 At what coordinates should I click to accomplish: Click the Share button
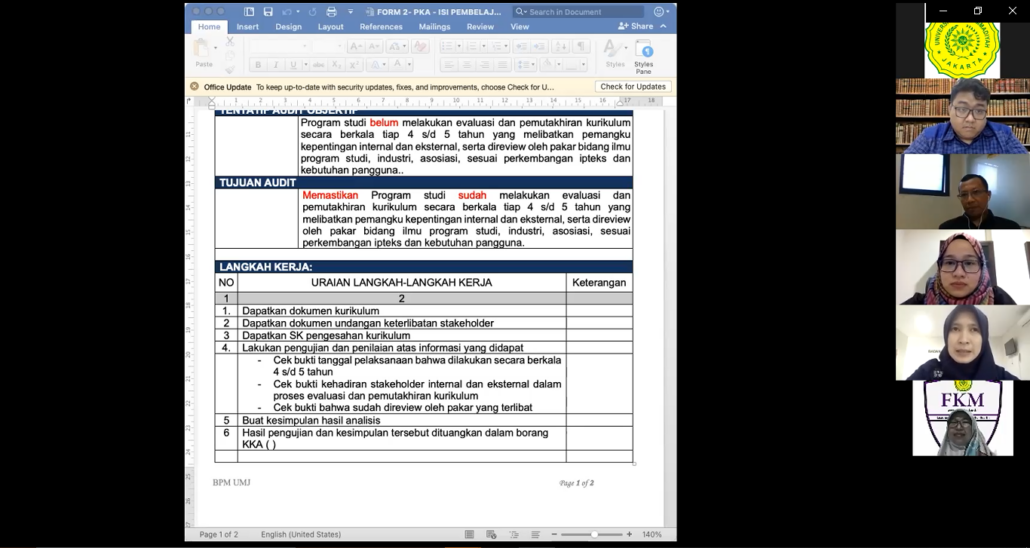pyautogui.click(x=635, y=26)
